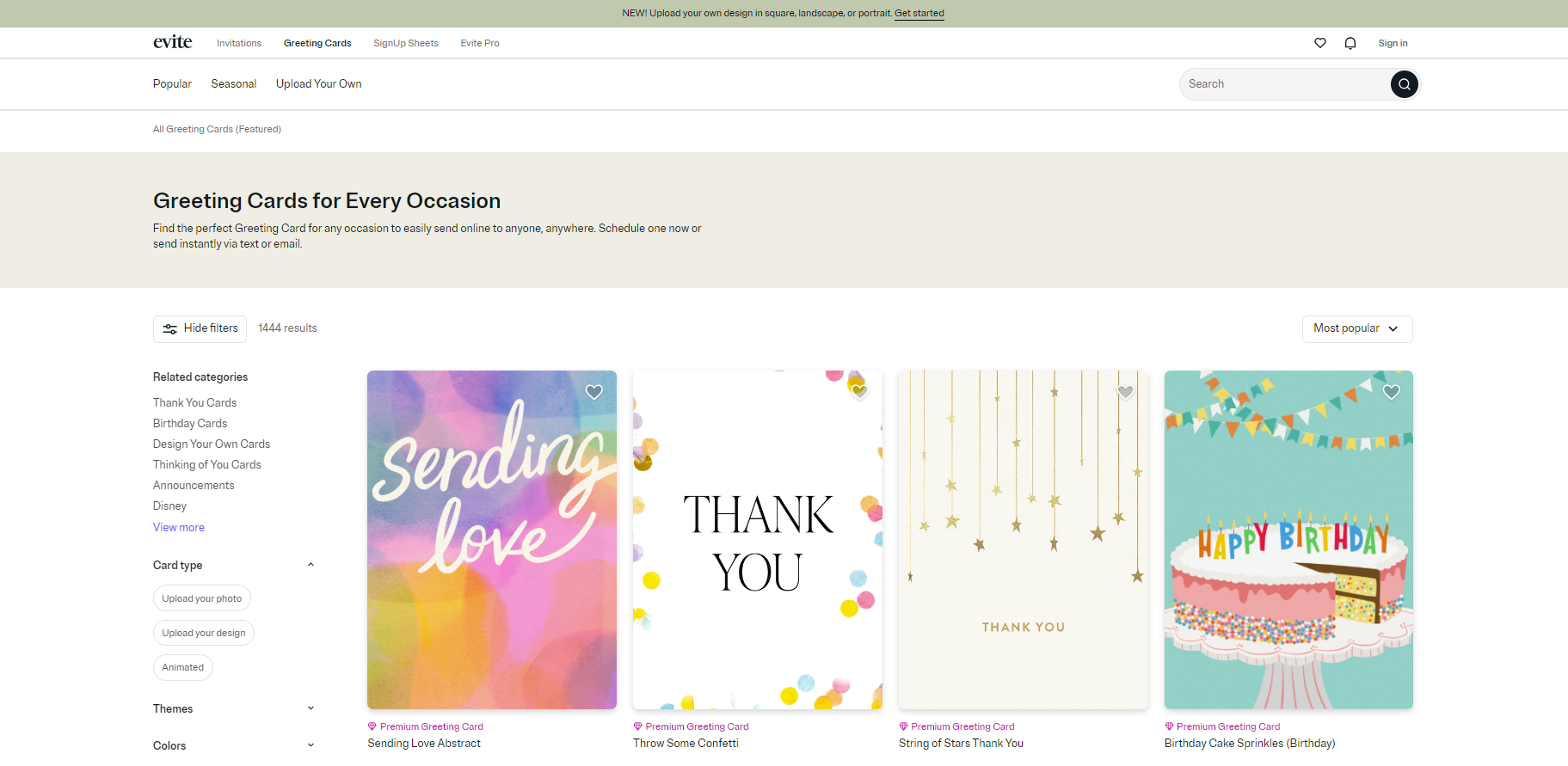Viewport: 1568px width, 766px height.
Task: Open the Seasonal tab
Action: pos(233,84)
